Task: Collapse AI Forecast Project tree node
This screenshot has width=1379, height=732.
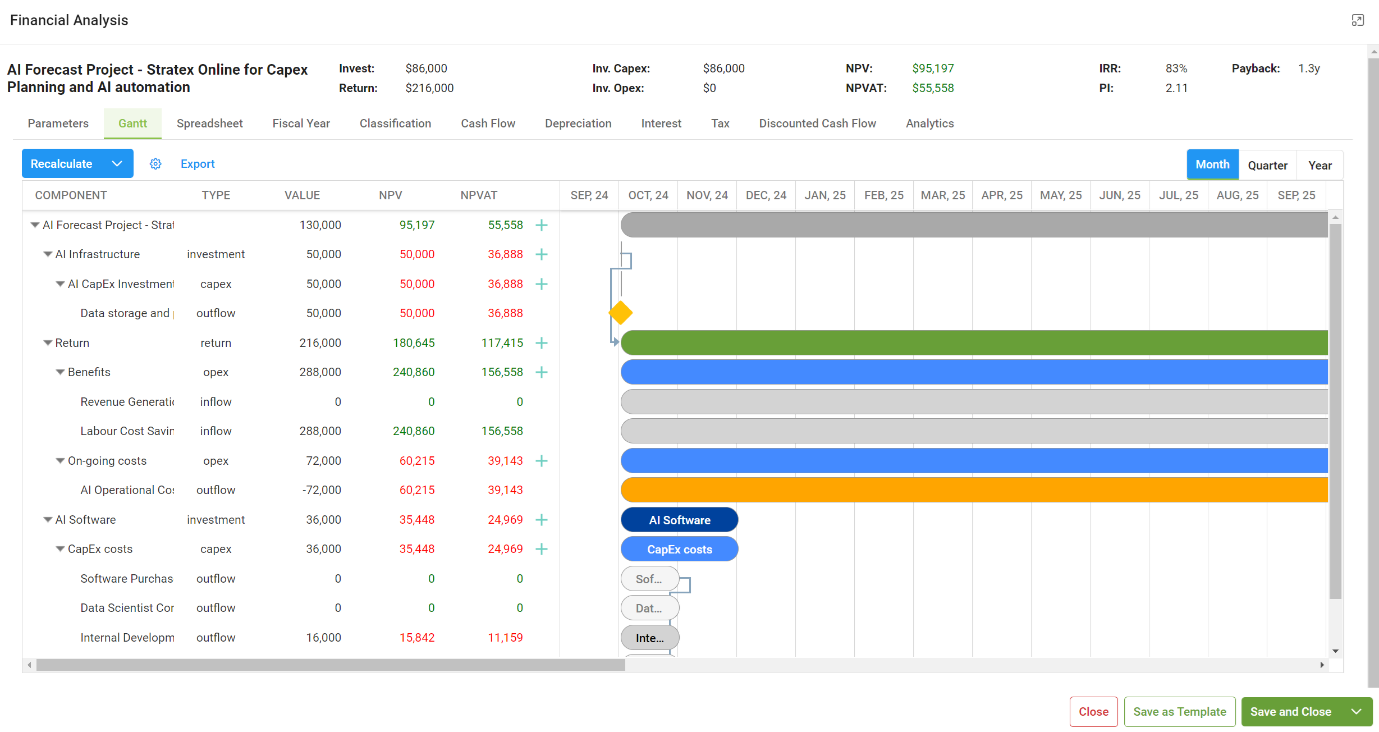Action: [x=36, y=225]
